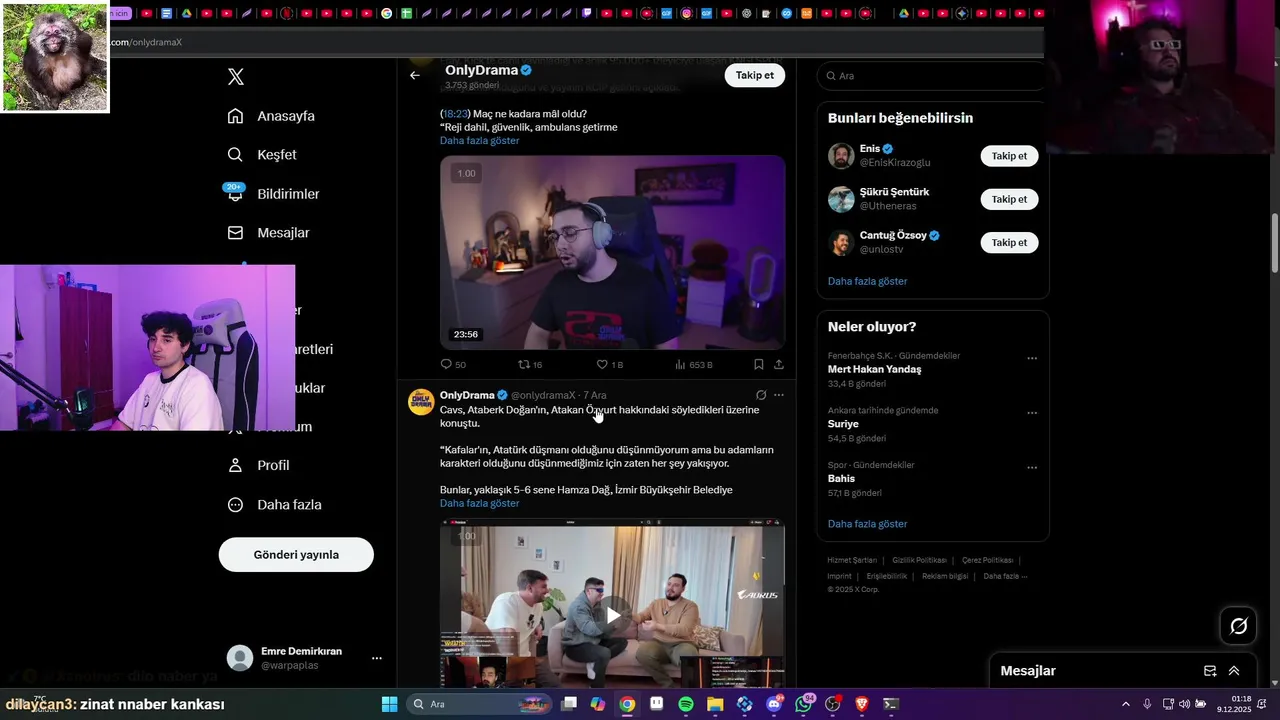Open the floating Grok button
This screenshot has width=1280, height=720.
(x=1238, y=626)
